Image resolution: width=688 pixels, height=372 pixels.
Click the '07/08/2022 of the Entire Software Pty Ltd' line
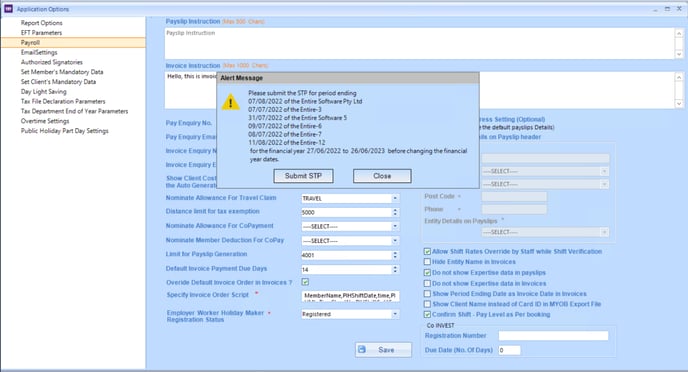[x=305, y=101]
